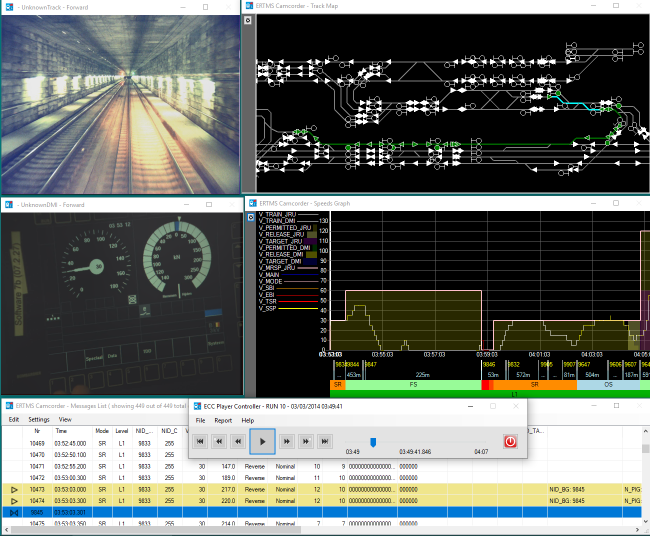650x536 pixels.
Task: Click the middle rewind button in the player
Action: click(x=219, y=441)
